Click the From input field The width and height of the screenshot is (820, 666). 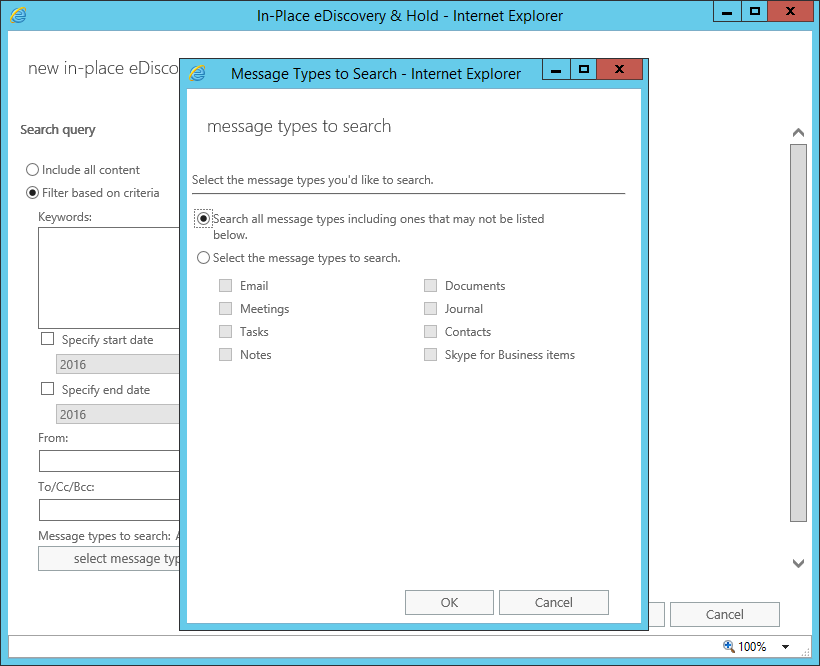pyautogui.click(x=109, y=461)
